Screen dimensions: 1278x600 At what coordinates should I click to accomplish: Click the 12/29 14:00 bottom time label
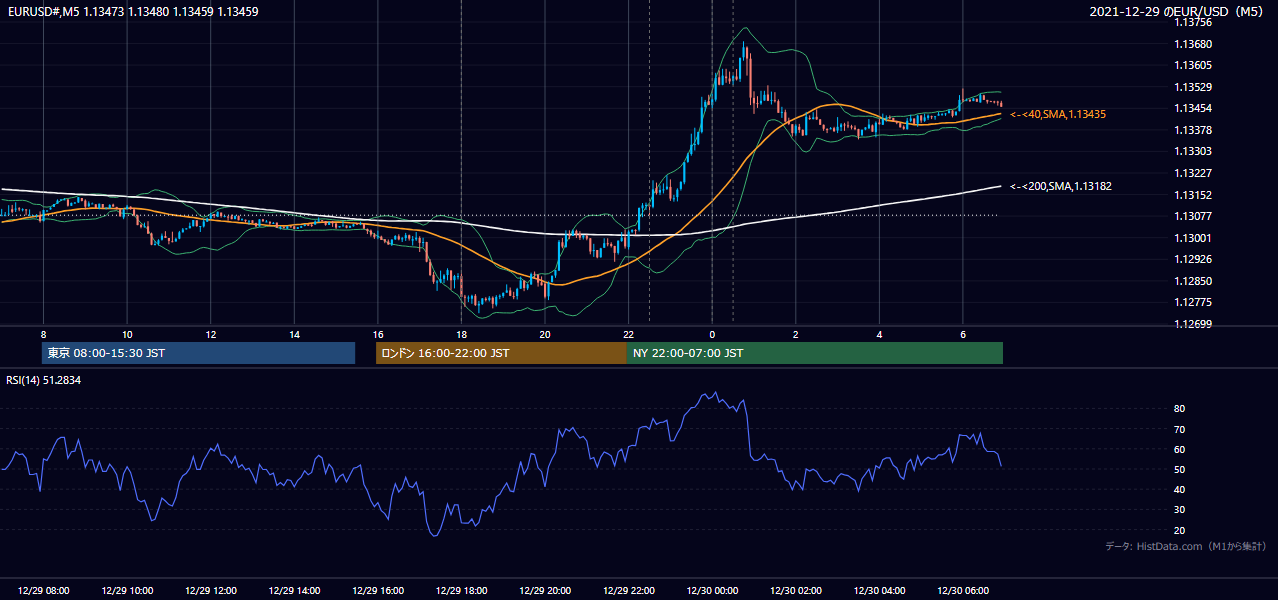294,591
